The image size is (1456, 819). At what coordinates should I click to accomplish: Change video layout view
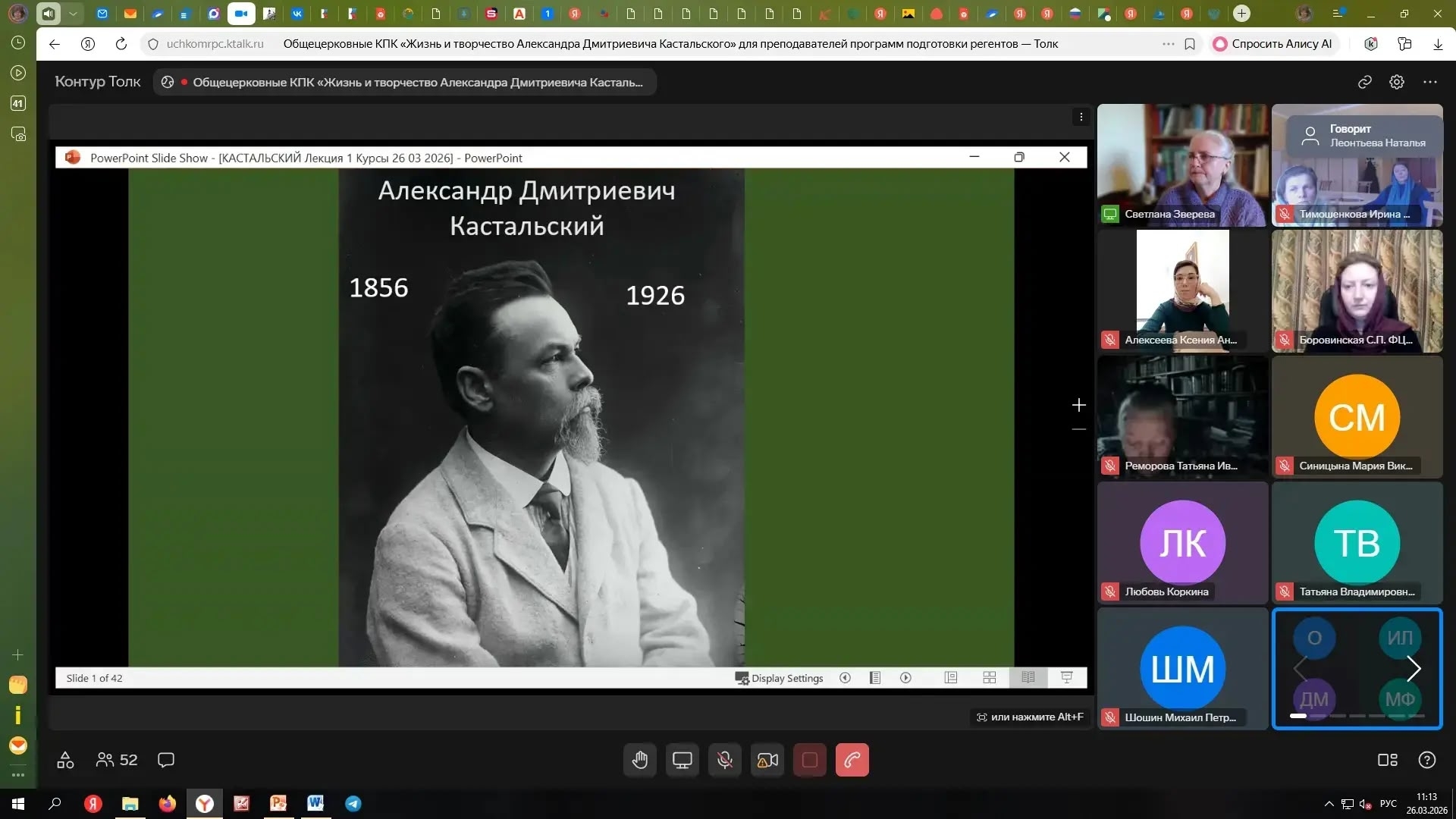click(x=1387, y=760)
